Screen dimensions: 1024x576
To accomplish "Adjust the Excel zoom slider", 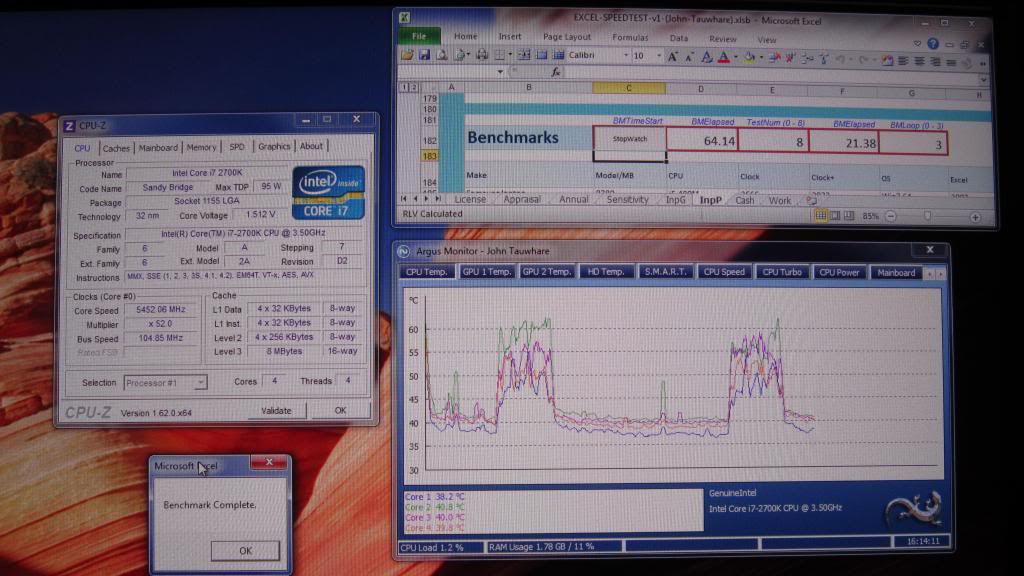I will click(927, 216).
